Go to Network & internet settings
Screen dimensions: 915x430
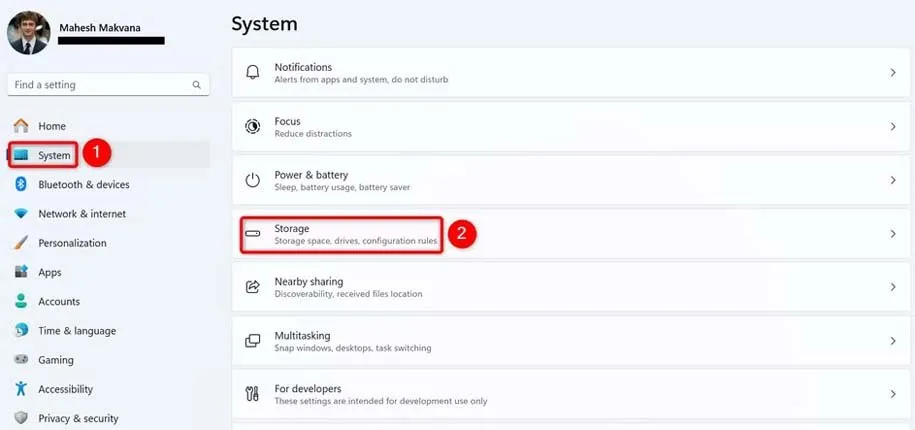click(81, 214)
